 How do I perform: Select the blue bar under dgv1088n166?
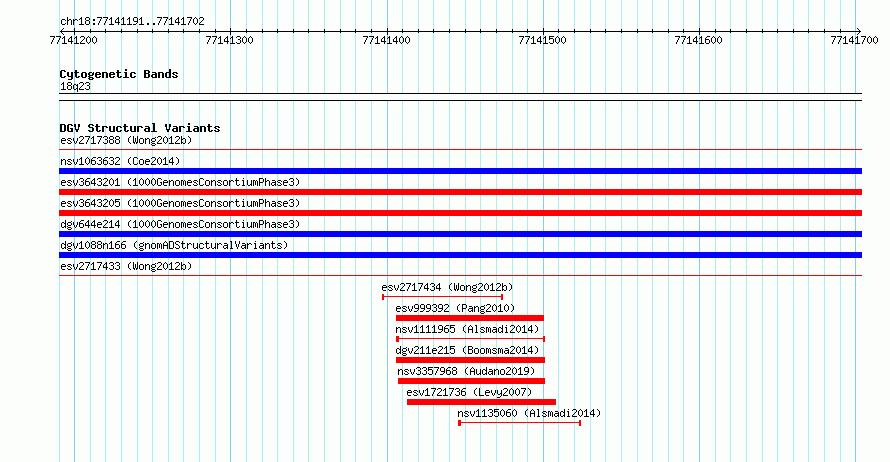click(460, 255)
